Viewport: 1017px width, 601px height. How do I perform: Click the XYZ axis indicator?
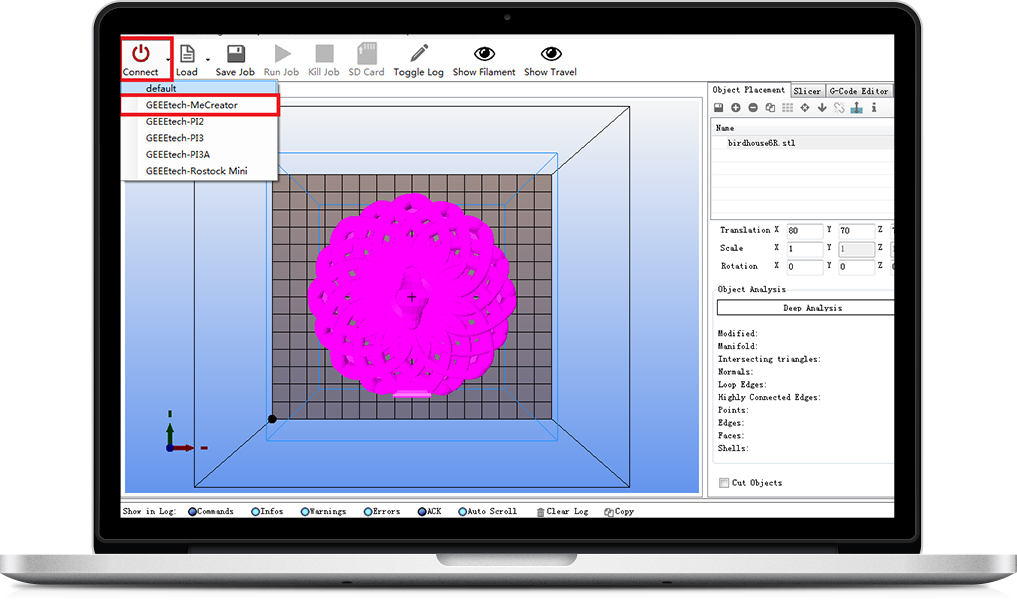coord(185,432)
